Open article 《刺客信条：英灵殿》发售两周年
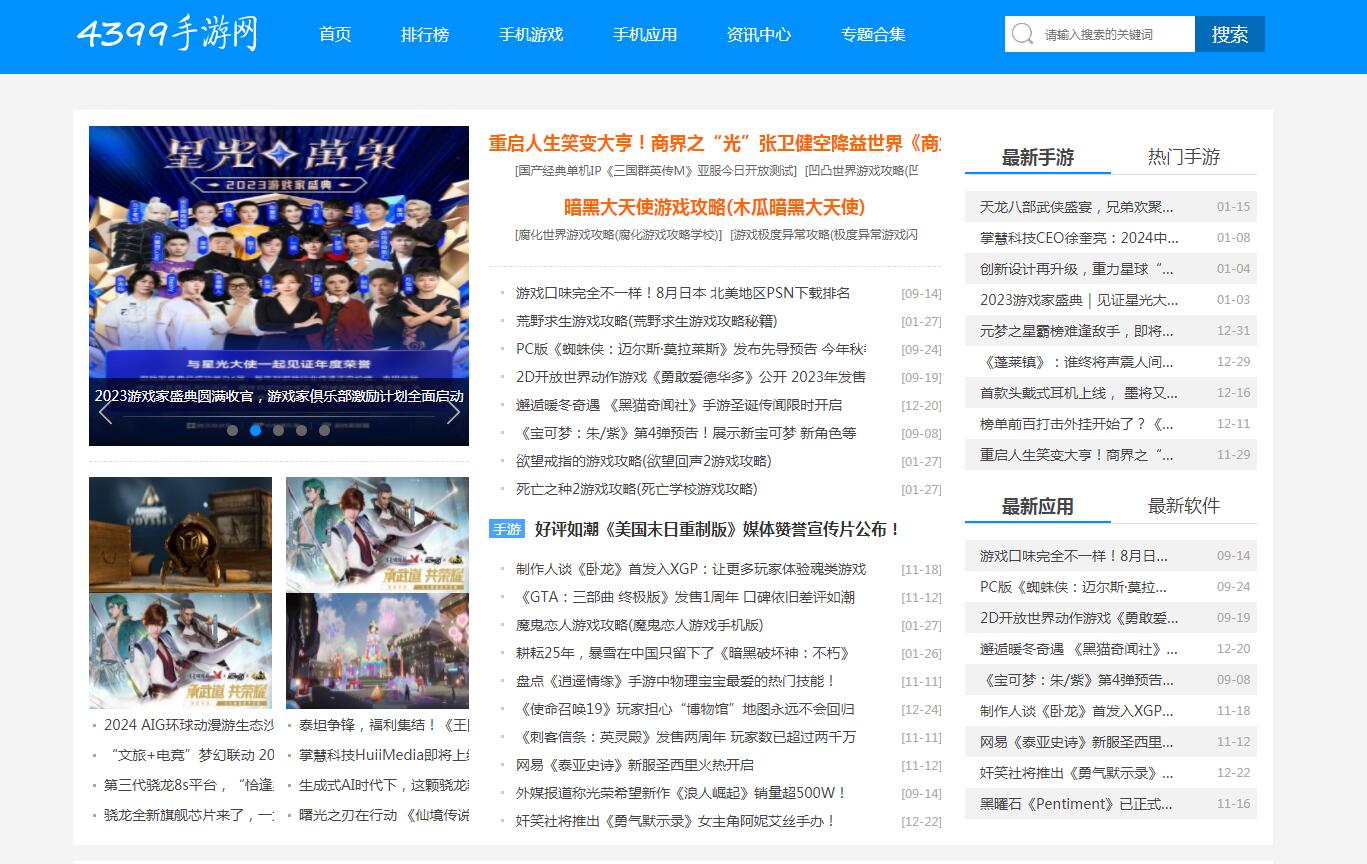Screen dimensions: 1367x864 pyautogui.click(x=688, y=737)
